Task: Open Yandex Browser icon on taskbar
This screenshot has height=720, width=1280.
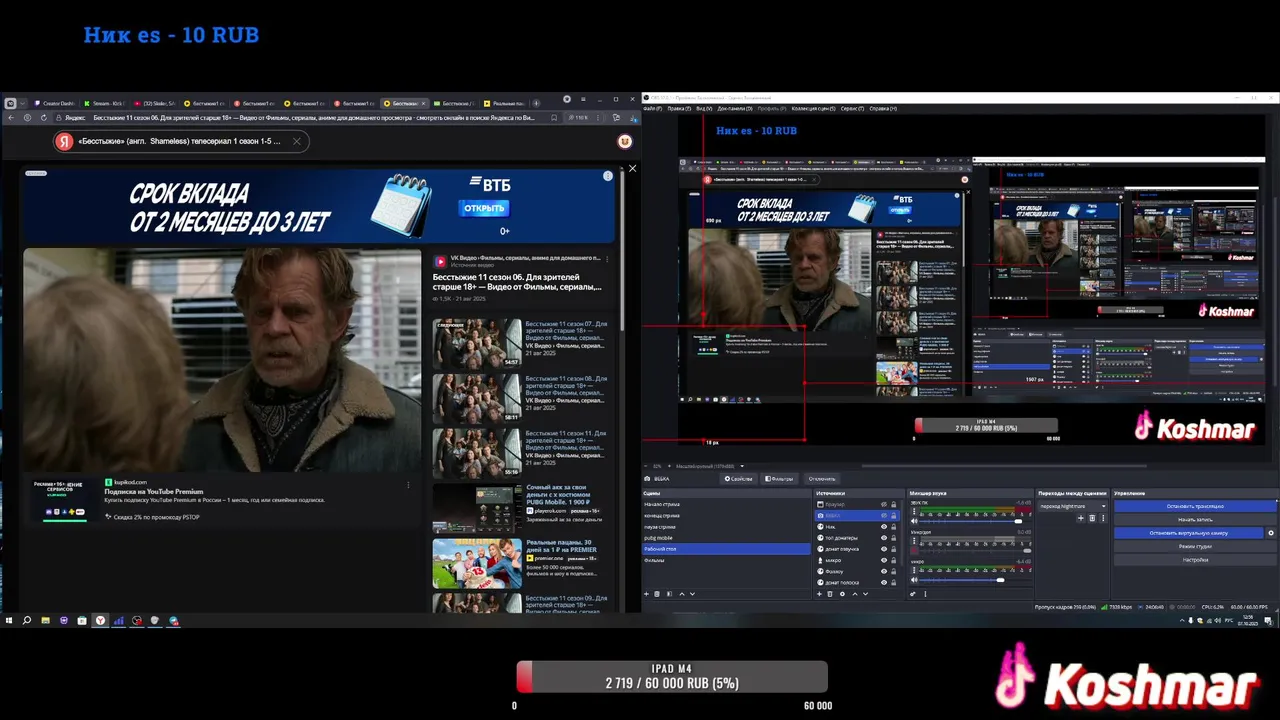Action: [x=100, y=620]
